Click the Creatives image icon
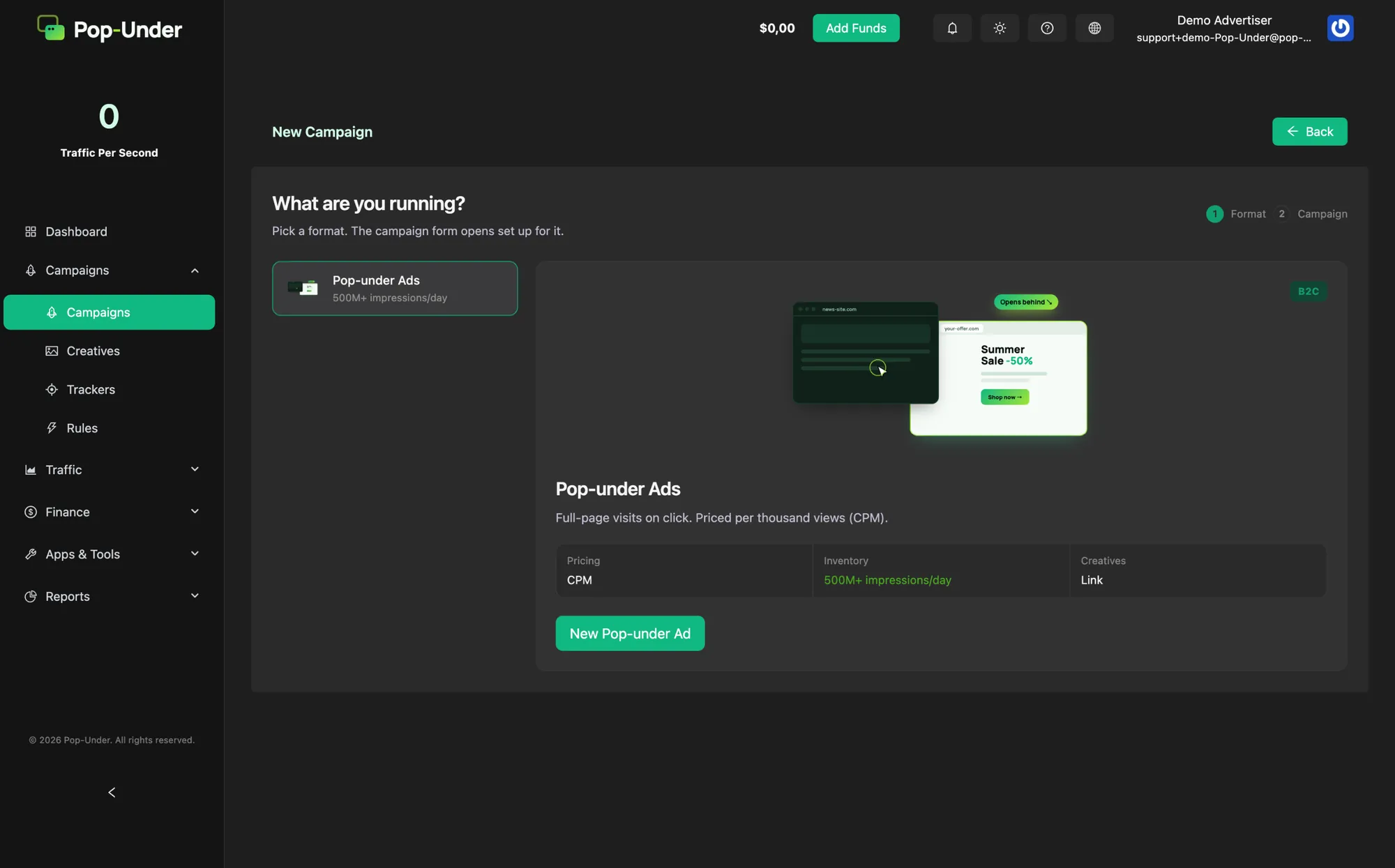Image resolution: width=1395 pixels, height=868 pixels. click(52, 351)
